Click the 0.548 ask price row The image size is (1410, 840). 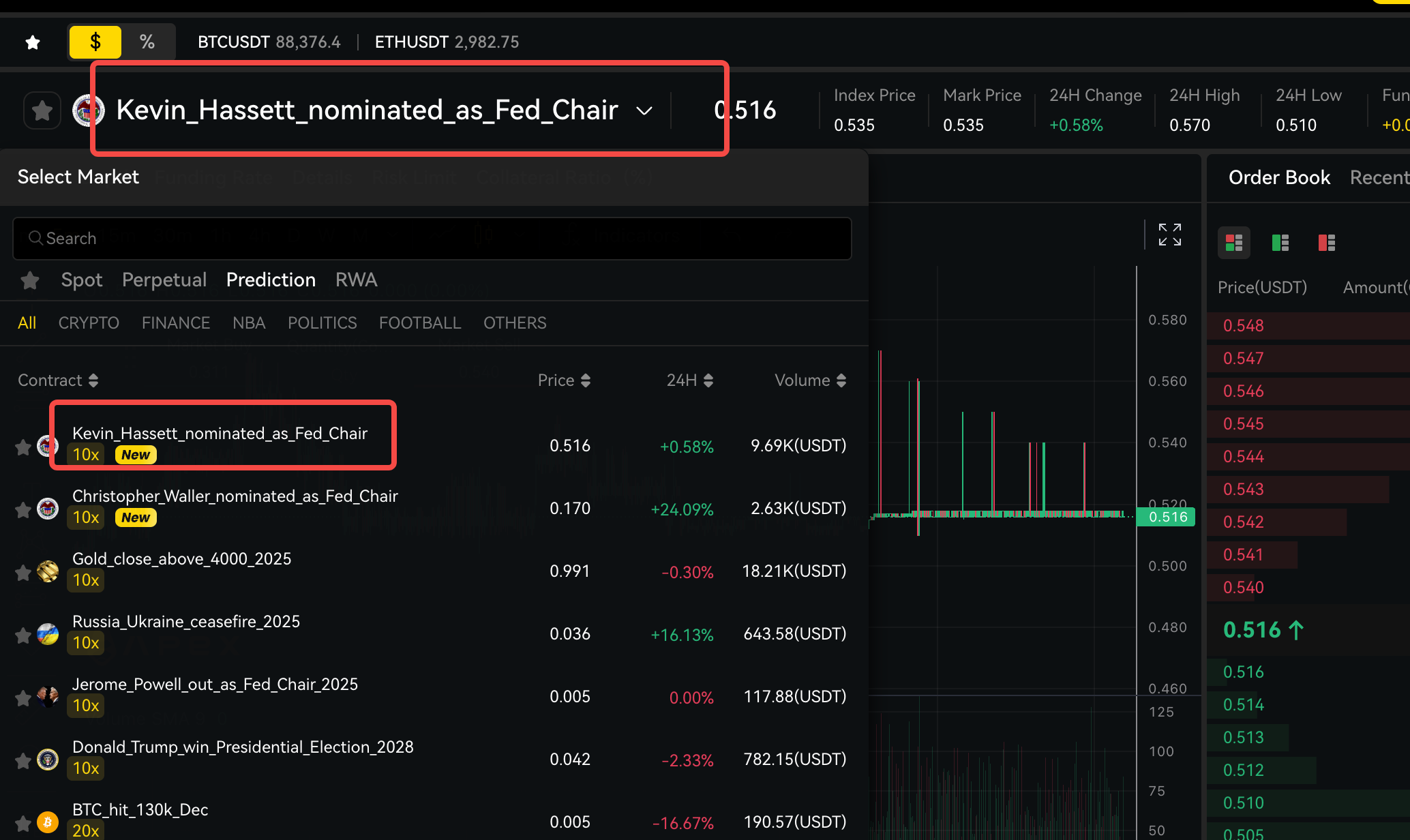point(1243,326)
